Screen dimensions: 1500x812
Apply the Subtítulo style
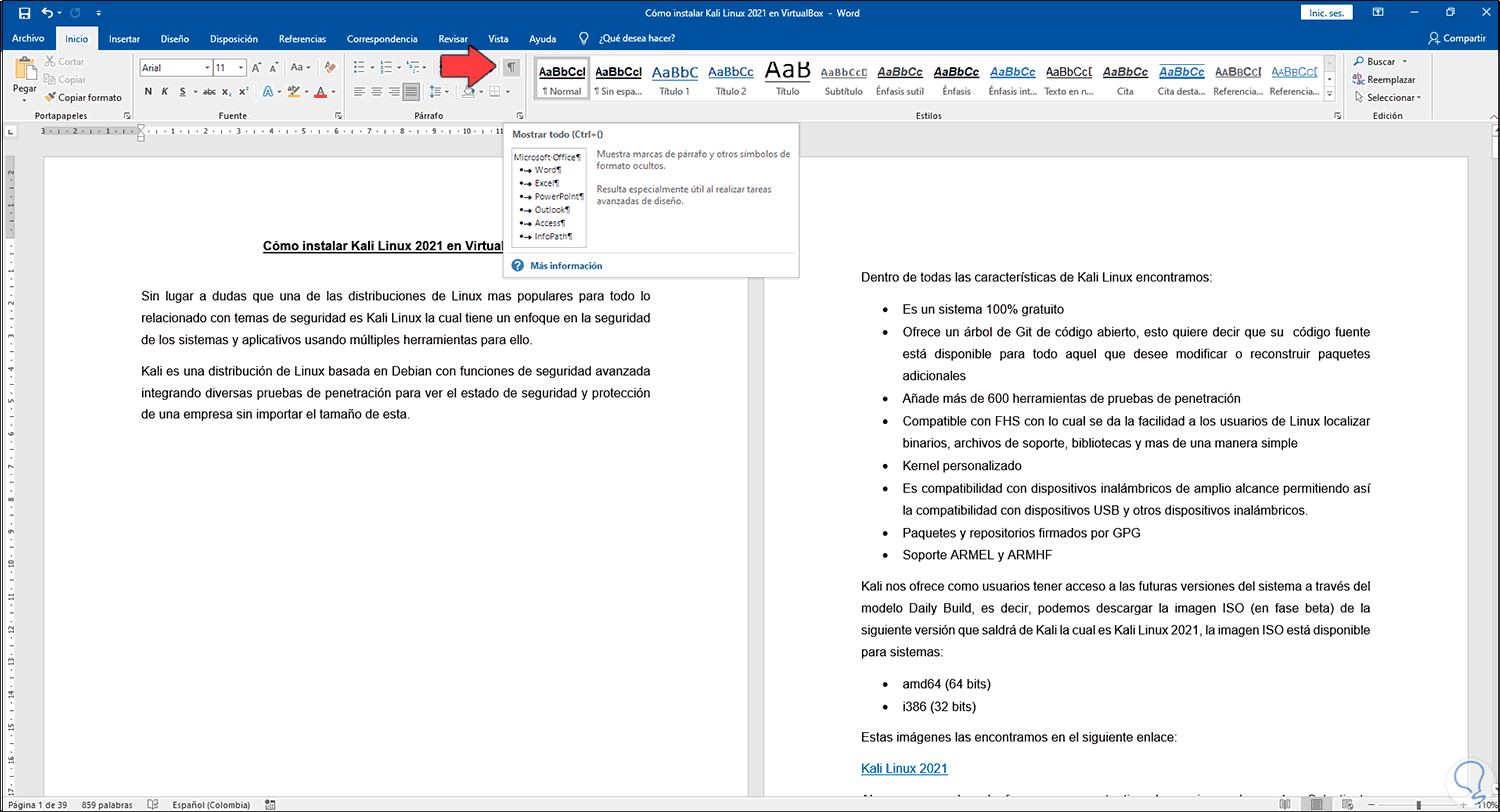[843, 79]
